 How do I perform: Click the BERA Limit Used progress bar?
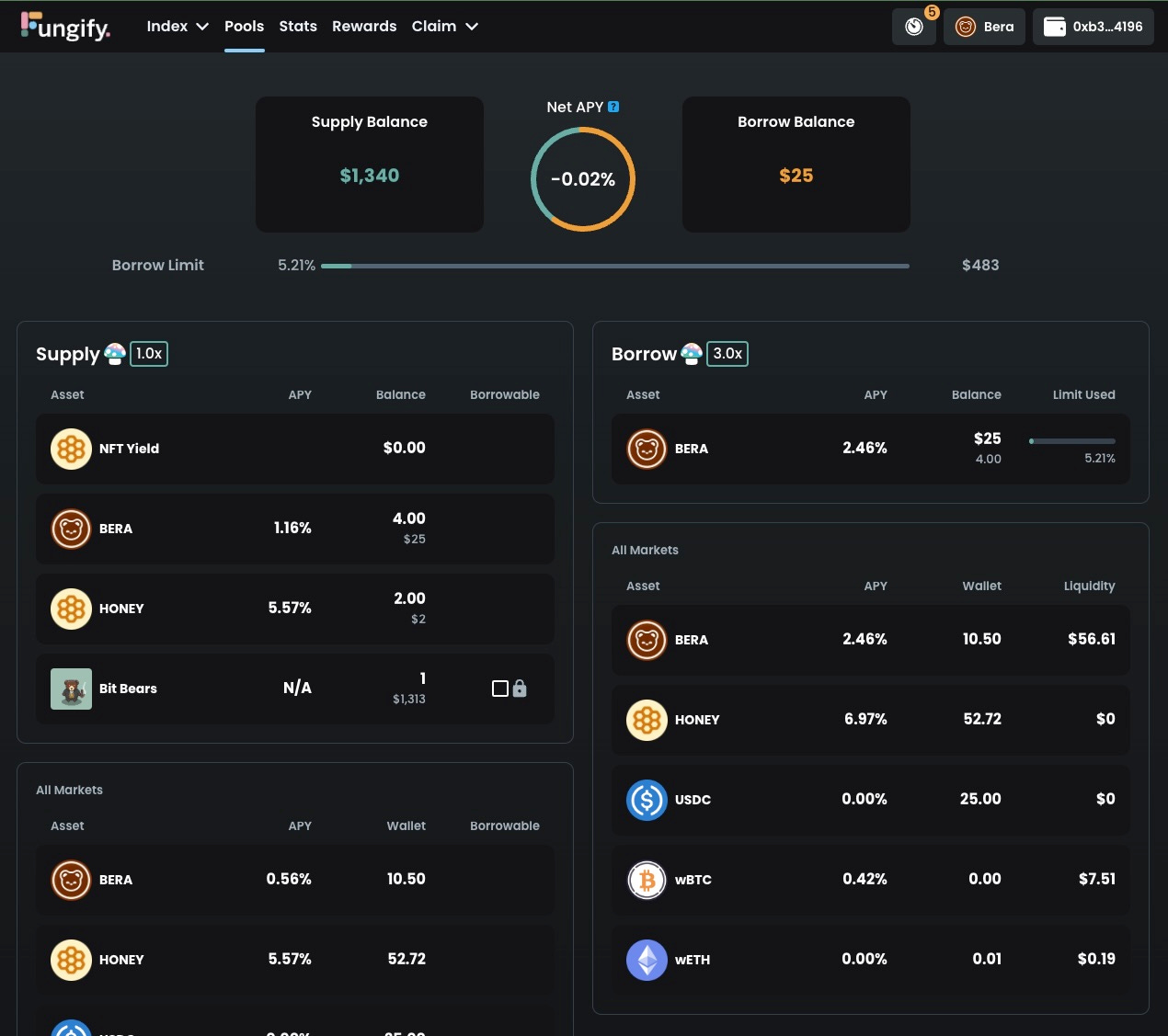(1072, 441)
